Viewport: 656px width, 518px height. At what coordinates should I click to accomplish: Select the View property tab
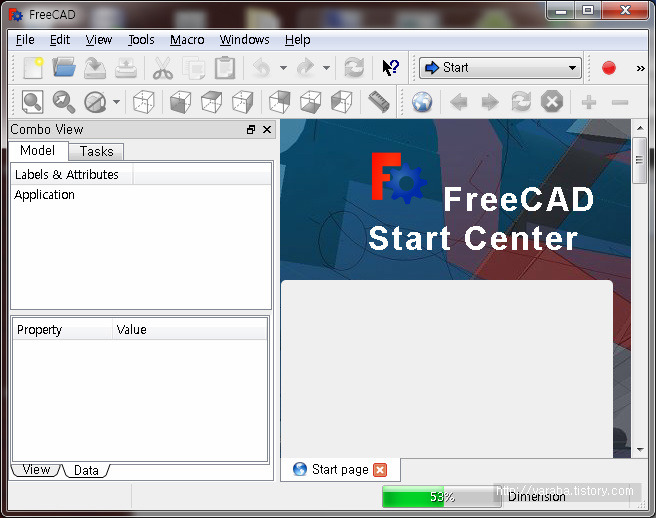point(36,470)
